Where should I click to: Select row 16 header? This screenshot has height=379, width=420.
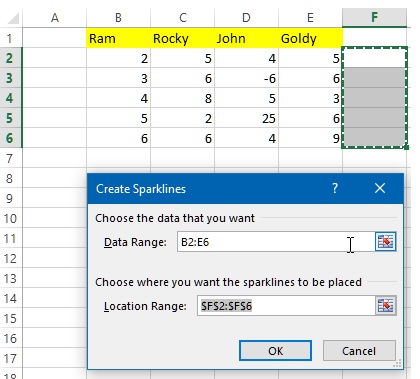[x=10, y=338]
